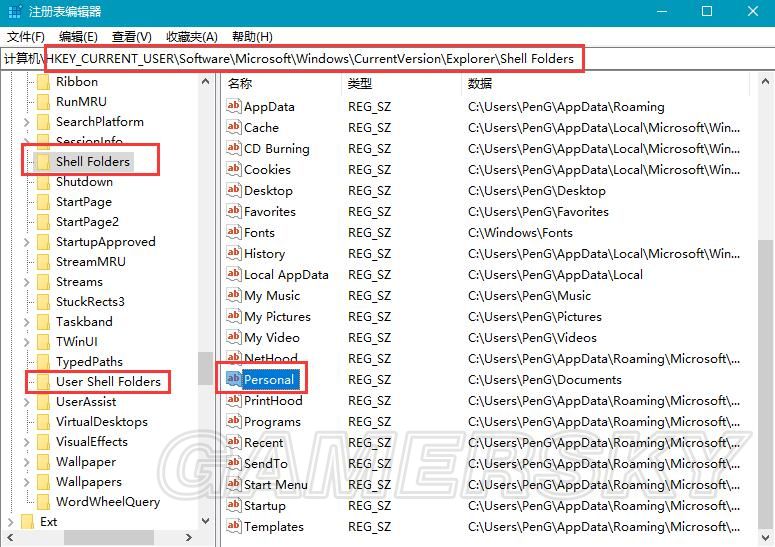Expand the VisualEffects key
The image size is (775, 547).
click(26, 442)
